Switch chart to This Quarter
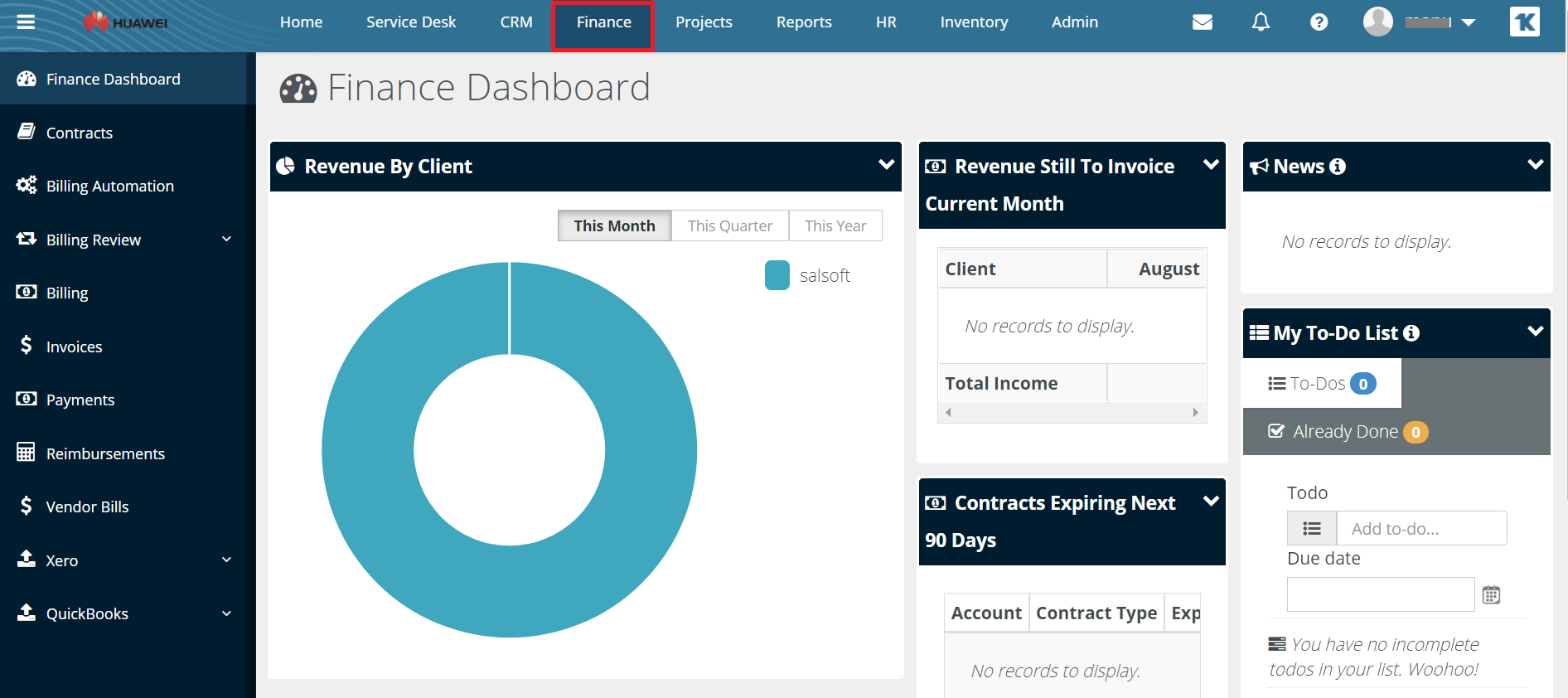The width and height of the screenshot is (1568, 698). tap(729, 225)
